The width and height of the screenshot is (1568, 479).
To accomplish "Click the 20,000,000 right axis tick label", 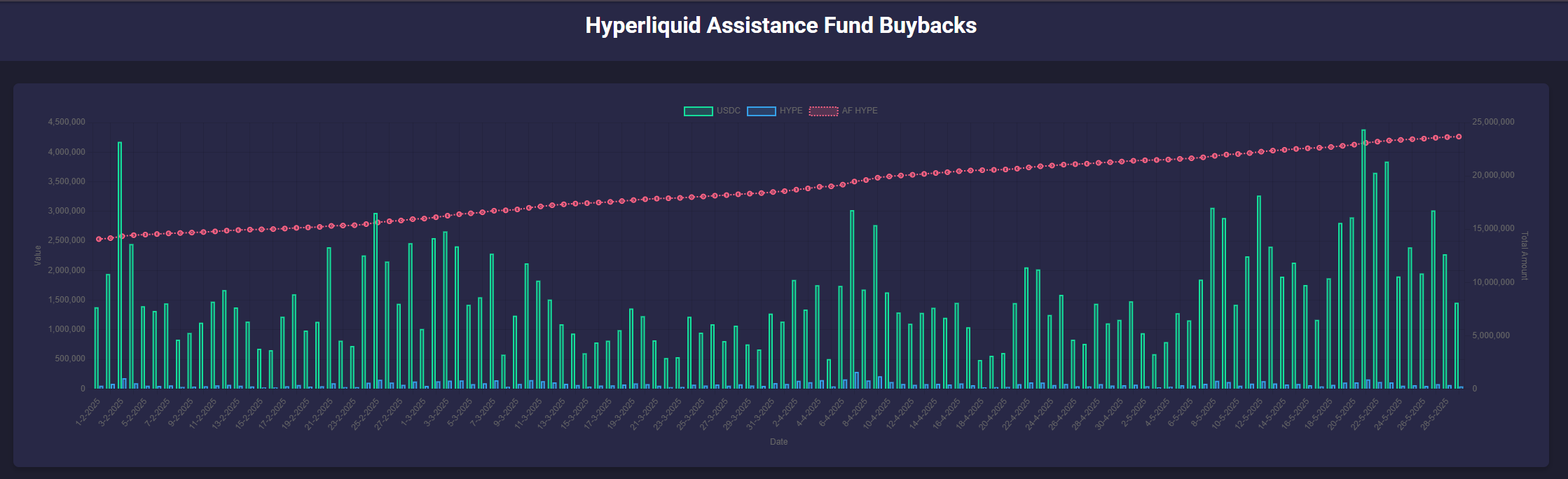I will click(x=1493, y=175).
